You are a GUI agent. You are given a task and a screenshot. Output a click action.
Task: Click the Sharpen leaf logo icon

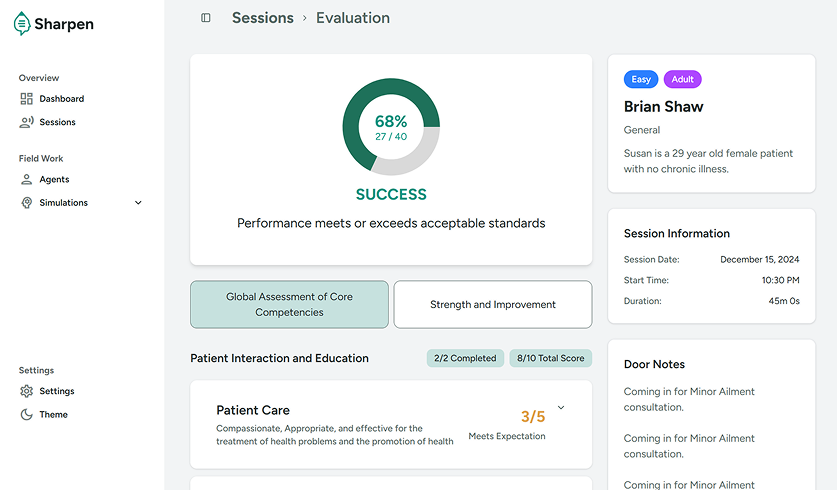click(x=22, y=24)
